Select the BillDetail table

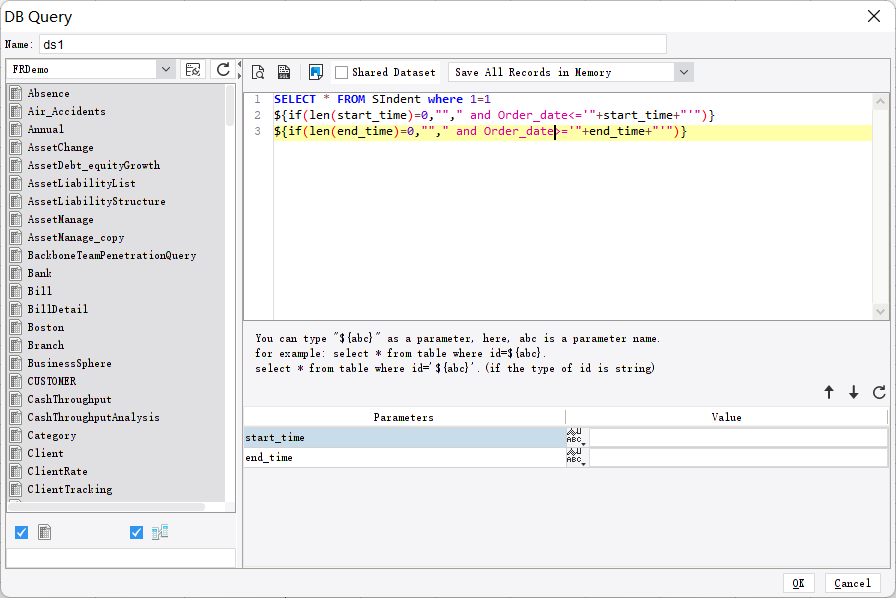coord(58,309)
